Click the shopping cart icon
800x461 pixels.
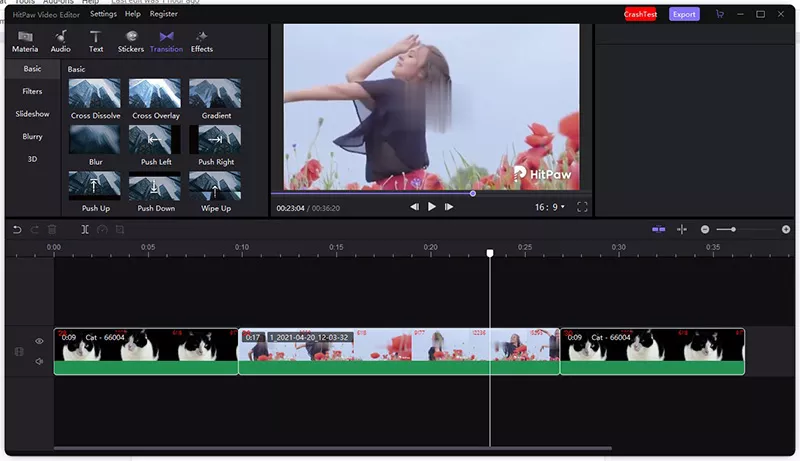tap(719, 14)
